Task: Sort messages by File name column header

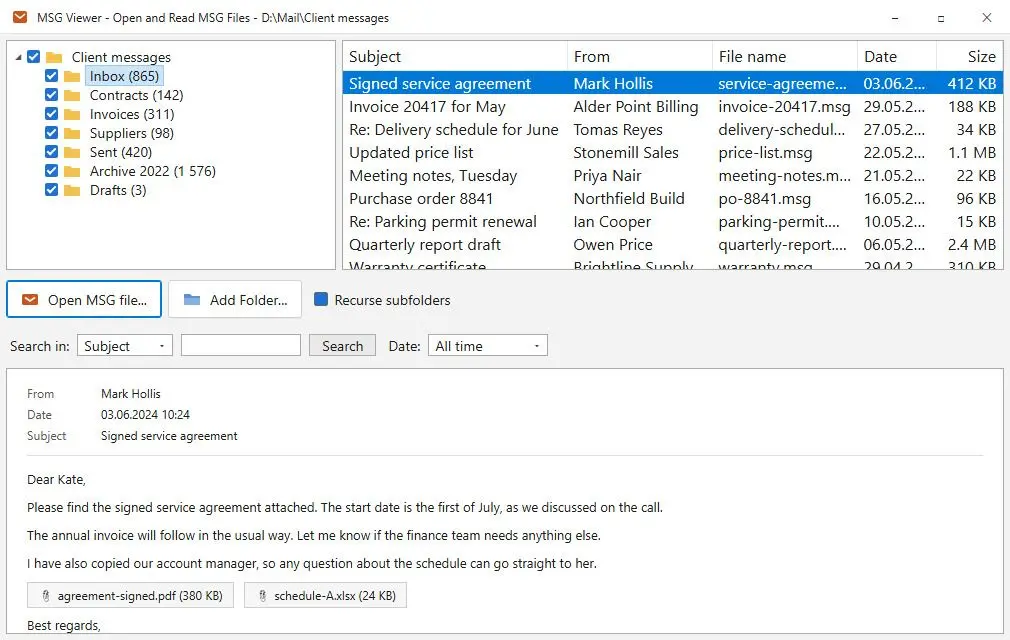Action: click(785, 57)
